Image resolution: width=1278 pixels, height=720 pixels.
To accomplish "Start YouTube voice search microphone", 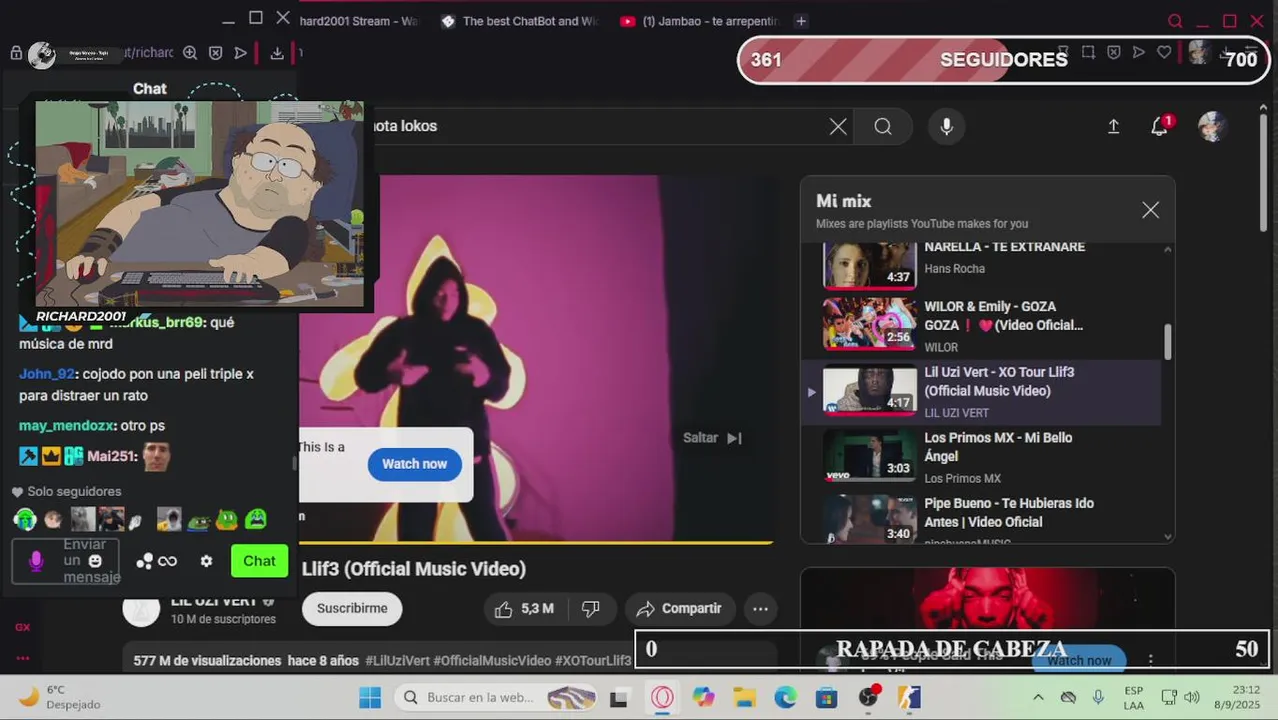I will tap(946, 126).
